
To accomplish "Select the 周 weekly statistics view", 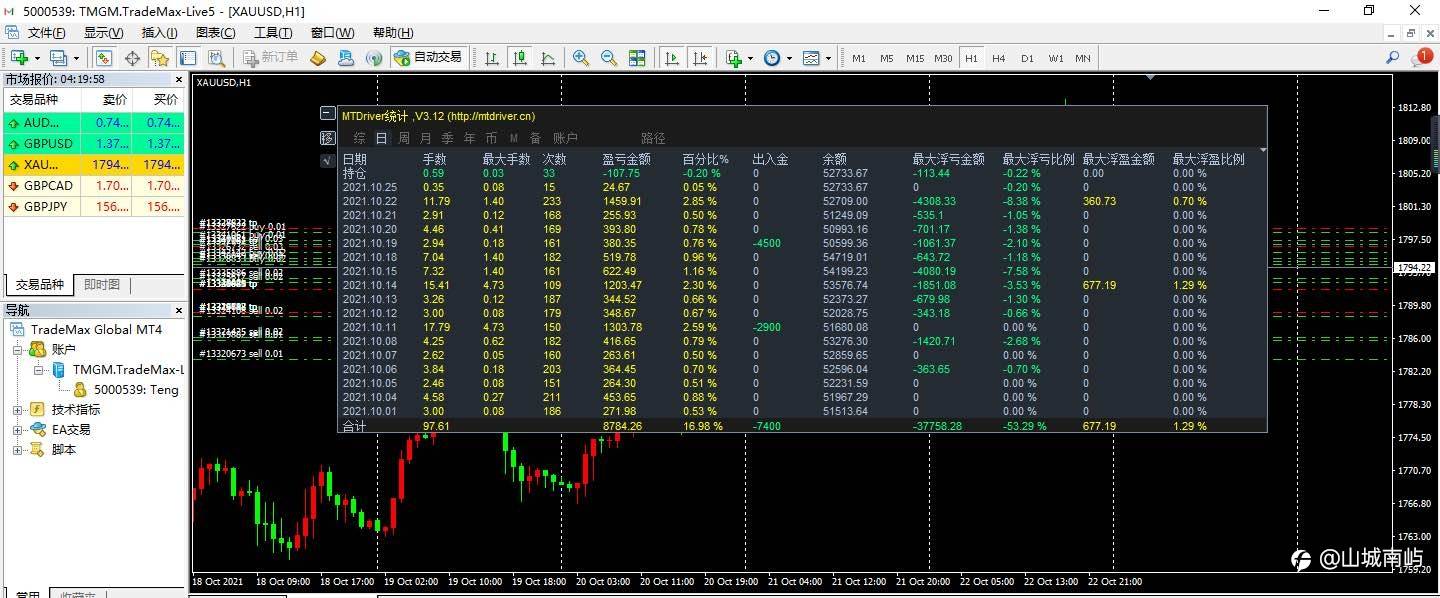I will point(403,138).
